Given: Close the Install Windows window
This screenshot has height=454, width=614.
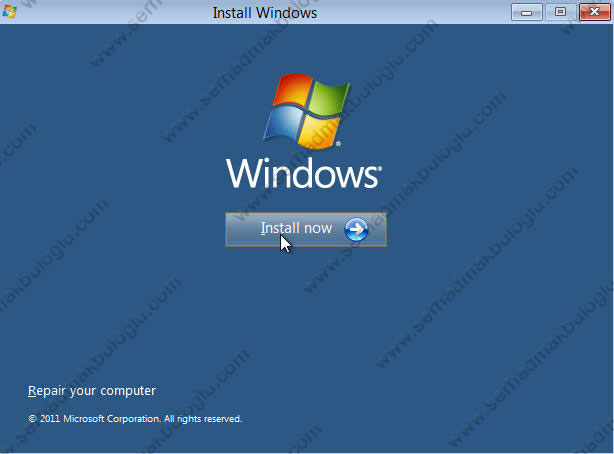Looking at the screenshot, I should [594, 12].
